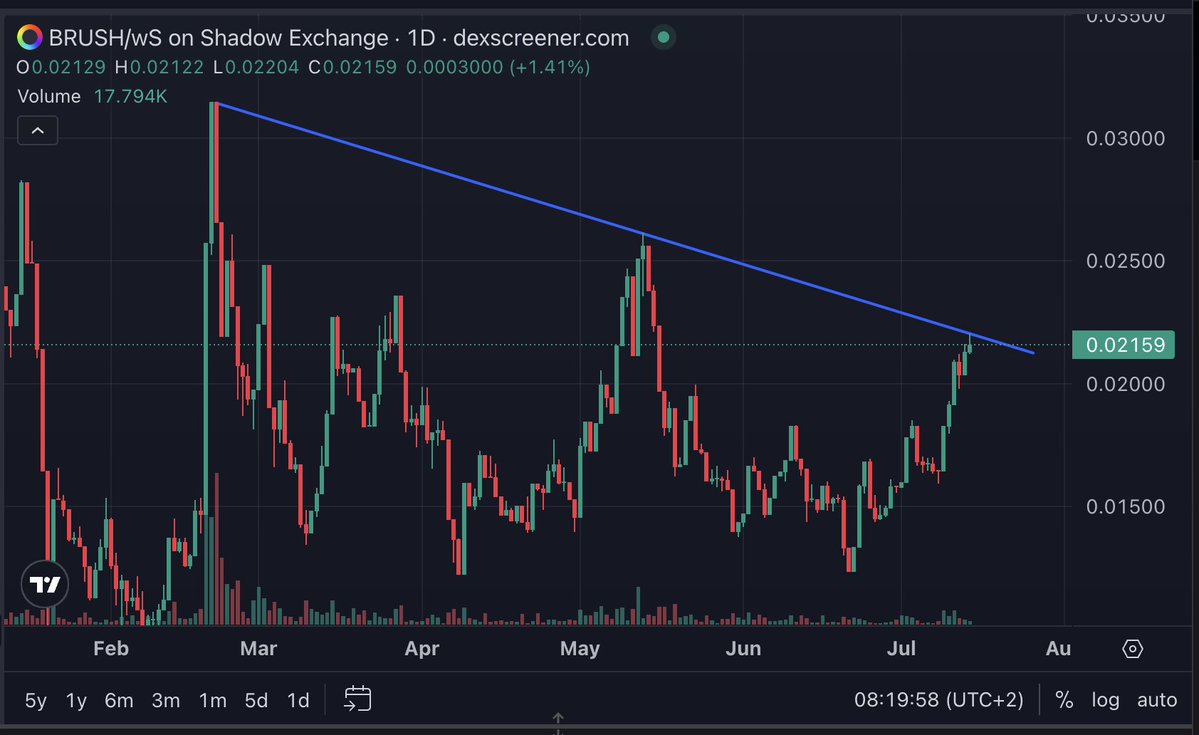1199x735 pixels.
Task: Click the 0.02500 price axis label
Action: point(1126,261)
